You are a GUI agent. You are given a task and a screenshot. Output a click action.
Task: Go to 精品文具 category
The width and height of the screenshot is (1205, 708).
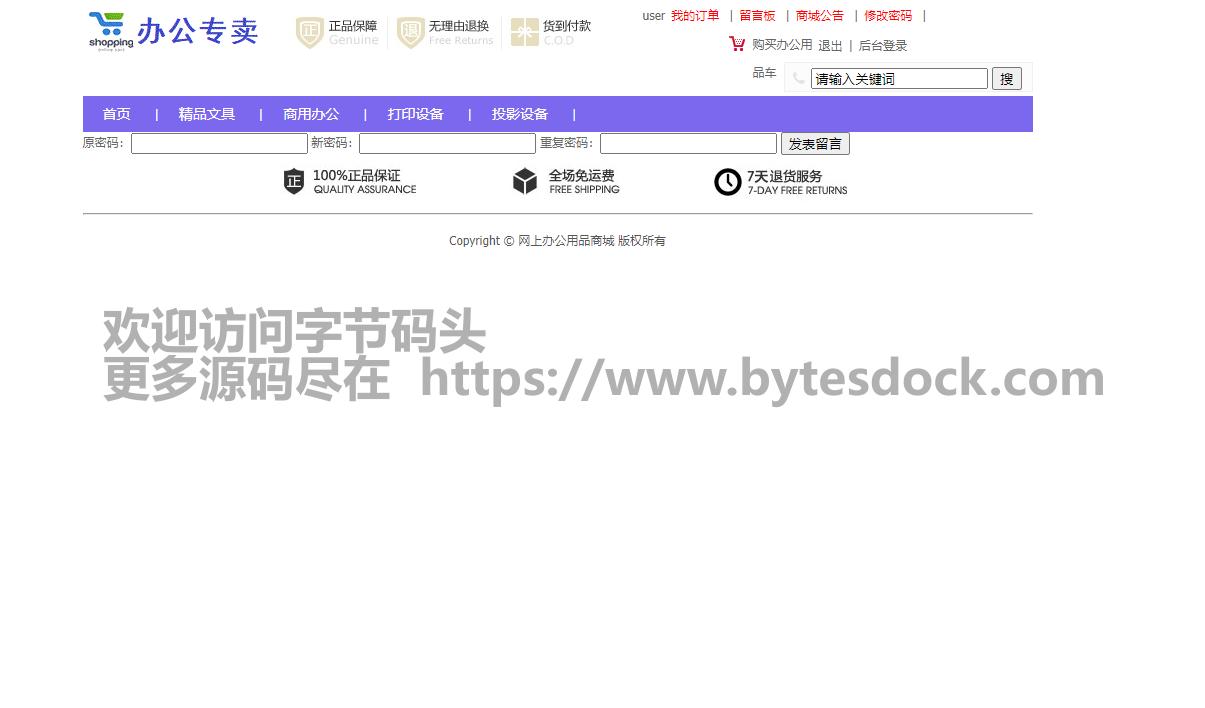(207, 114)
